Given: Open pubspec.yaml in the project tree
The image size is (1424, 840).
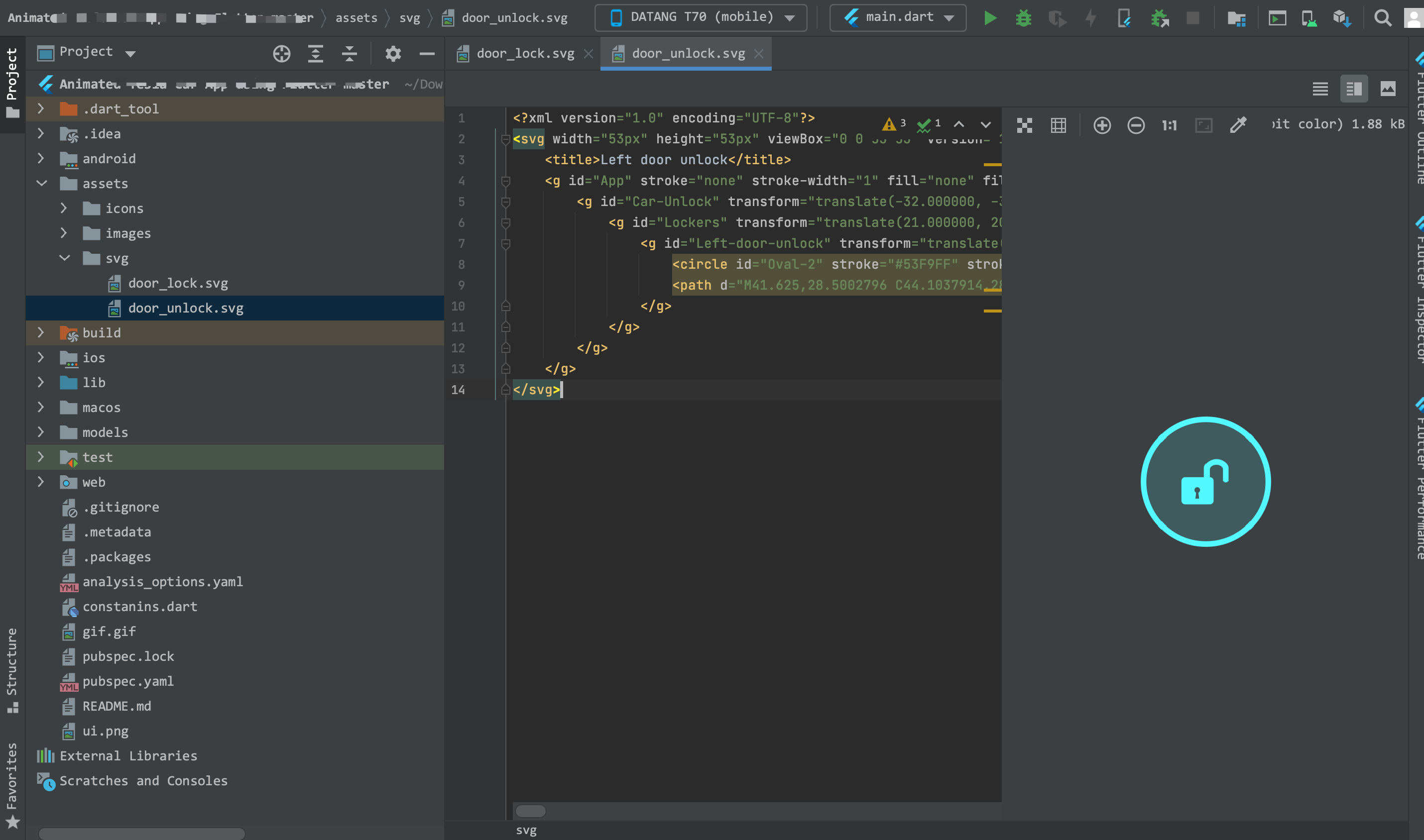Looking at the screenshot, I should coord(128,682).
